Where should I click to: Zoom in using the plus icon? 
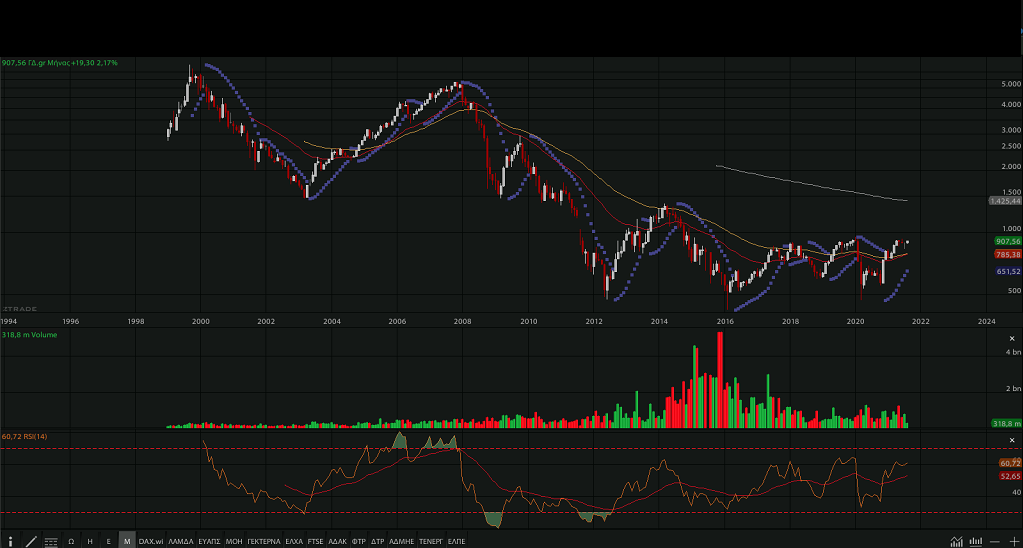[x=1013, y=541]
